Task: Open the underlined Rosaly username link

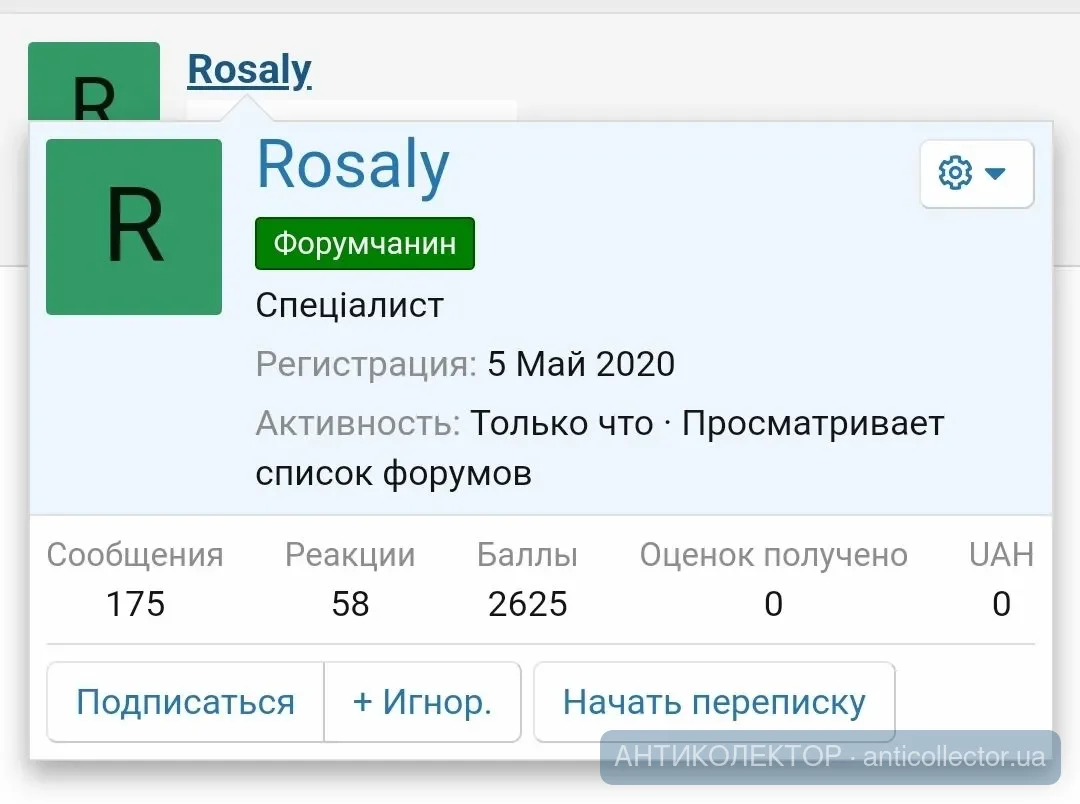Action: pos(249,70)
